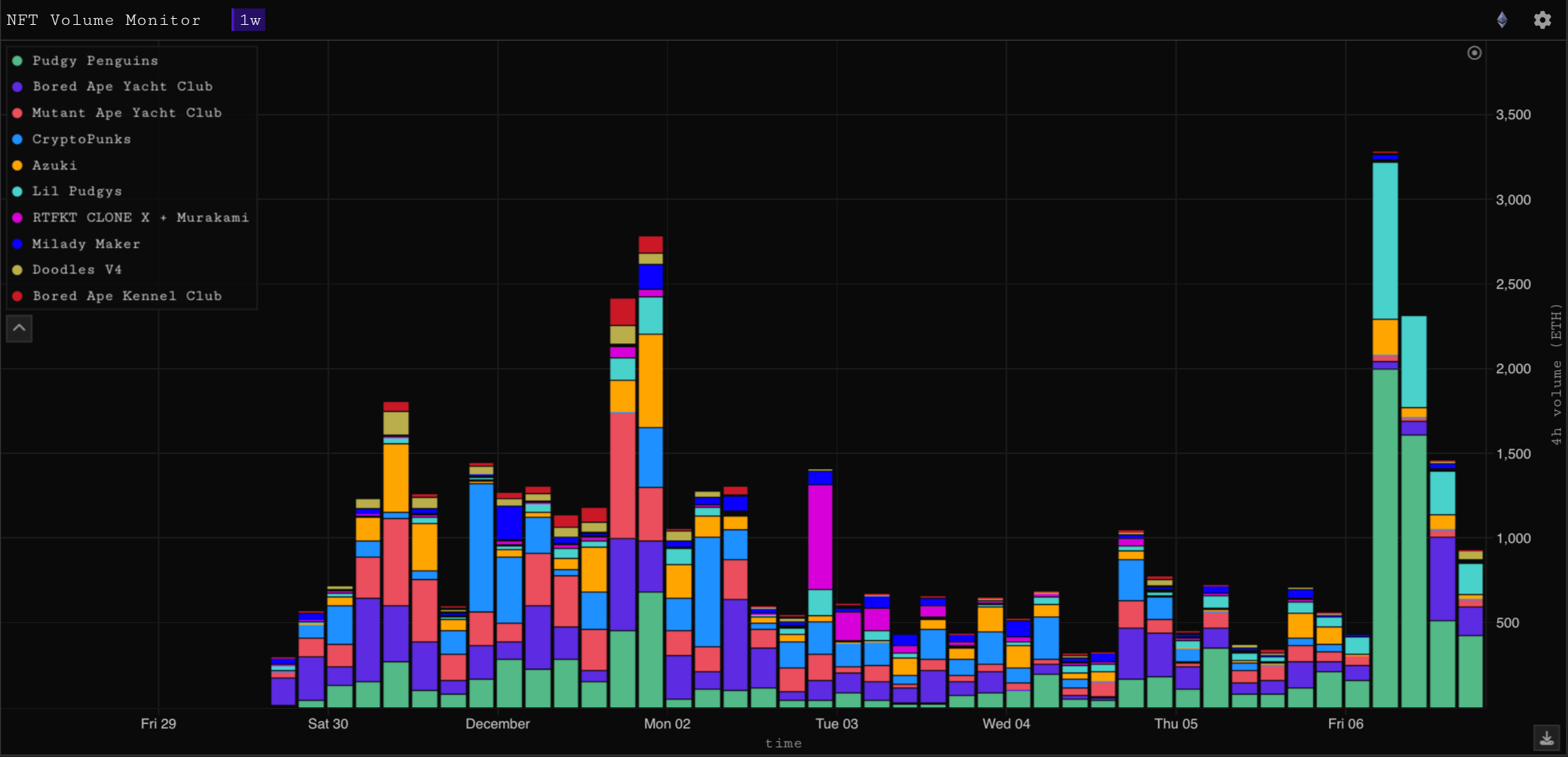Click the 3,000 y-axis value
Viewport: 1568px width, 757px height.
[x=1513, y=200]
